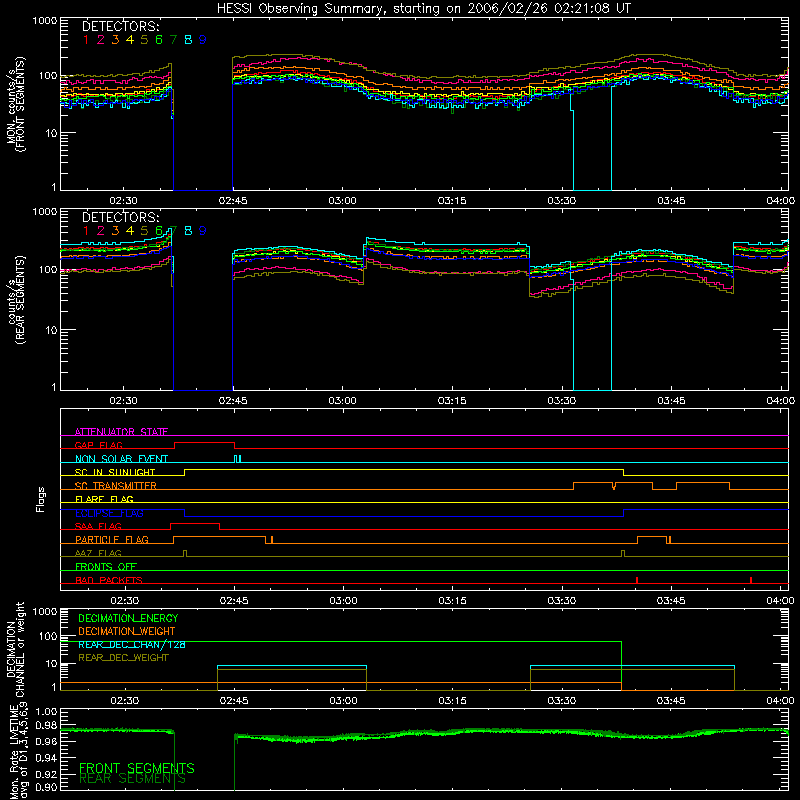
Task: Click the HESSI Observing Summary plot title
Action: coord(423,9)
